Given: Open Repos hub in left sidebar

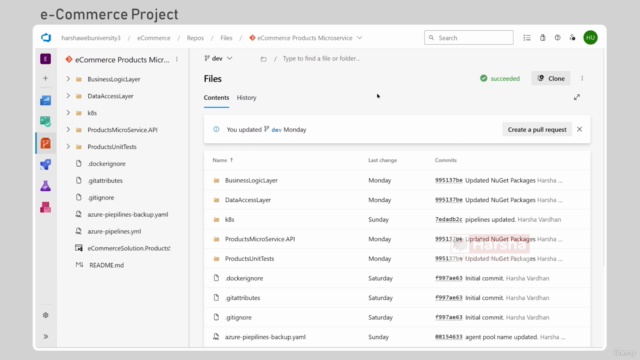Looking at the screenshot, I should [45, 143].
